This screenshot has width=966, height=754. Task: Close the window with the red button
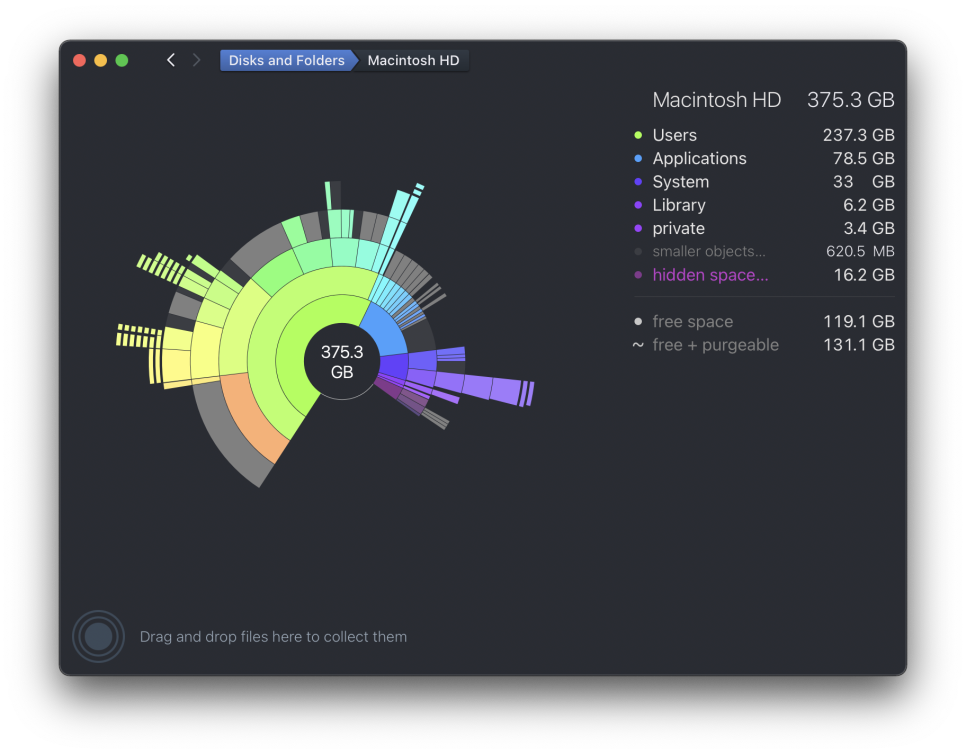[79, 60]
